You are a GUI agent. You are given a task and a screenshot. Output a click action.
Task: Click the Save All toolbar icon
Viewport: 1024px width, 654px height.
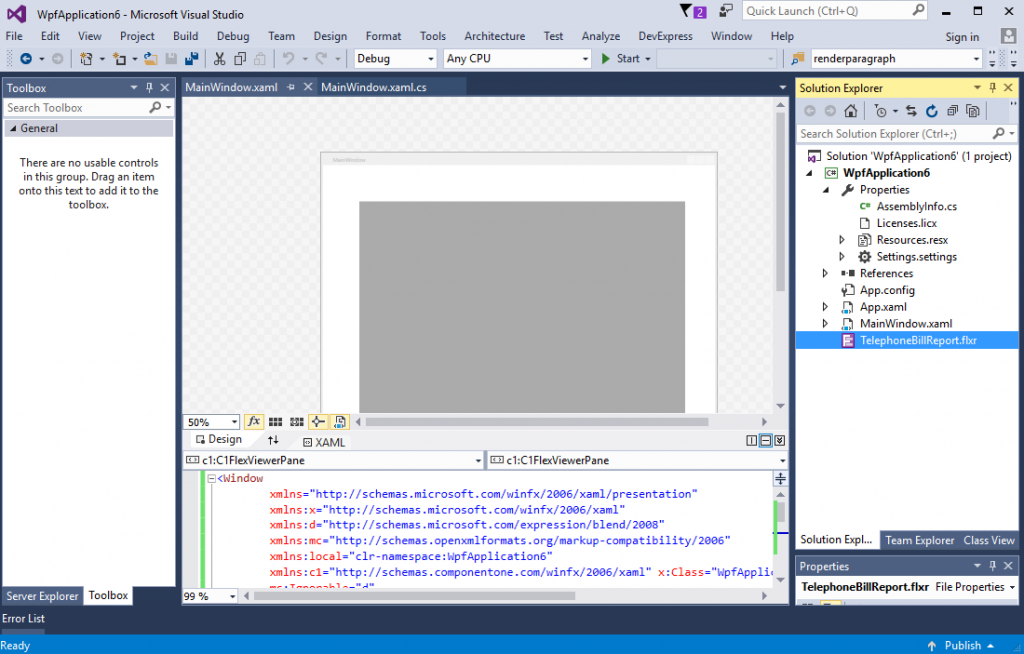(191, 59)
